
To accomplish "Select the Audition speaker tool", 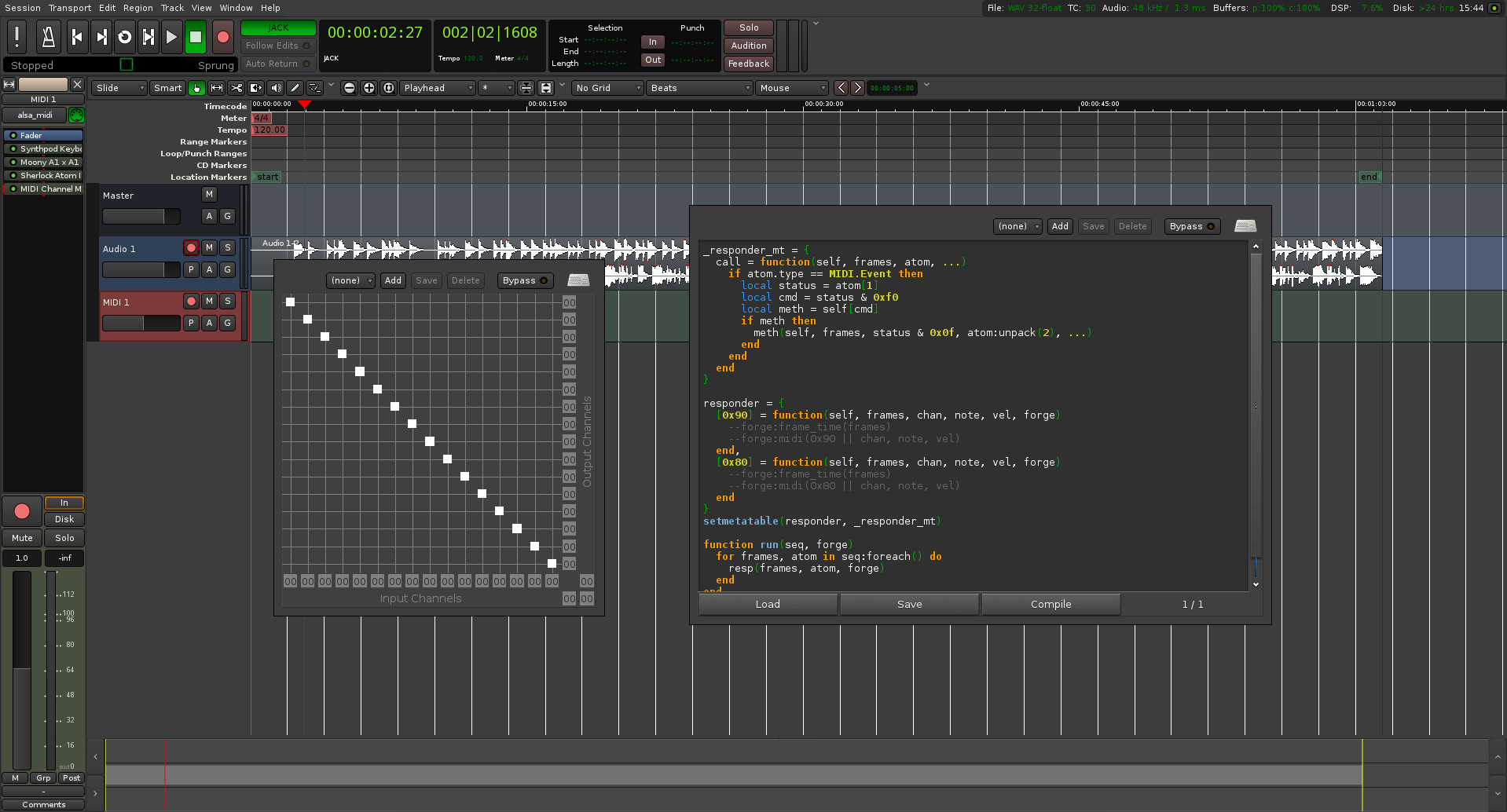I will [276, 88].
